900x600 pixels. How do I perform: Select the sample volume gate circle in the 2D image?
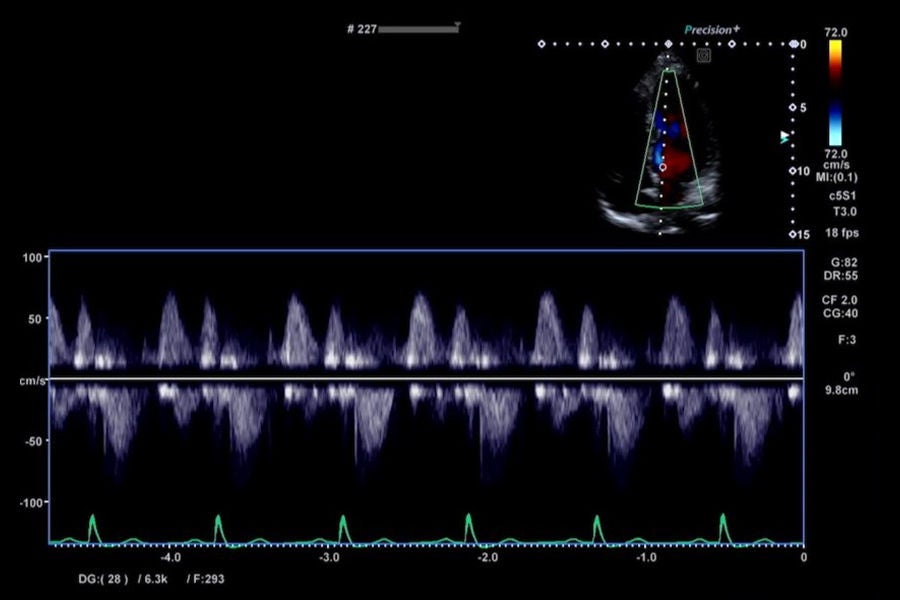tap(663, 167)
